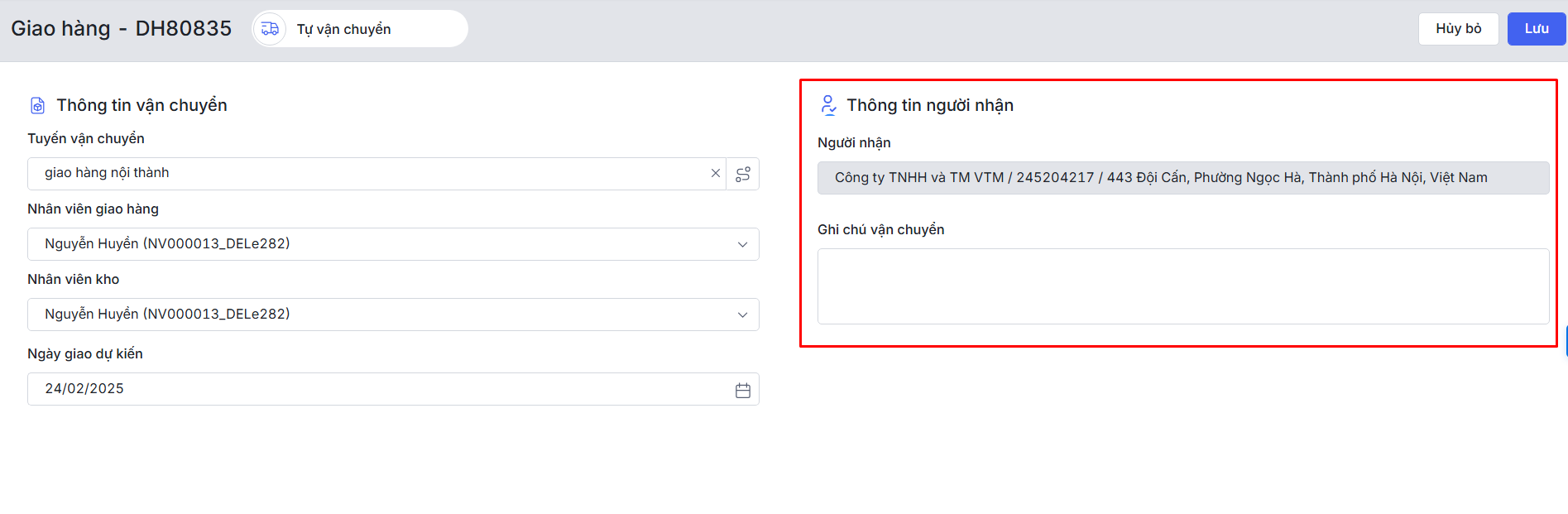This screenshot has height=514, width=1568.
Task: Click the Giao hàng - DH80835 page title
Action: click(x=121, y=29)
